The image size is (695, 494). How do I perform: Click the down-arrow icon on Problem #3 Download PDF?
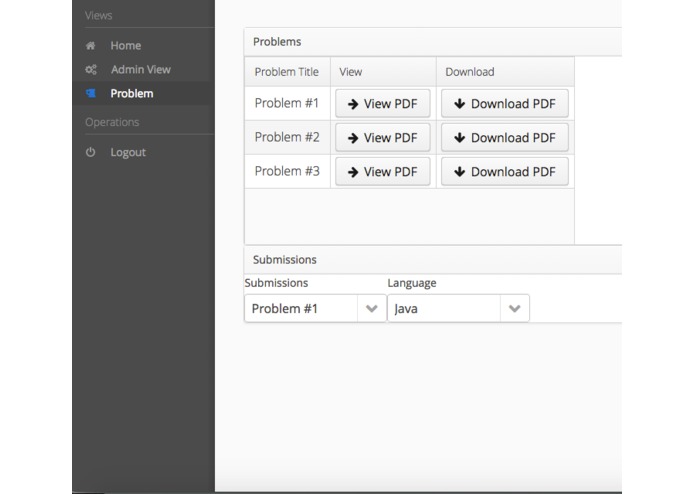[x=460, y=171]
